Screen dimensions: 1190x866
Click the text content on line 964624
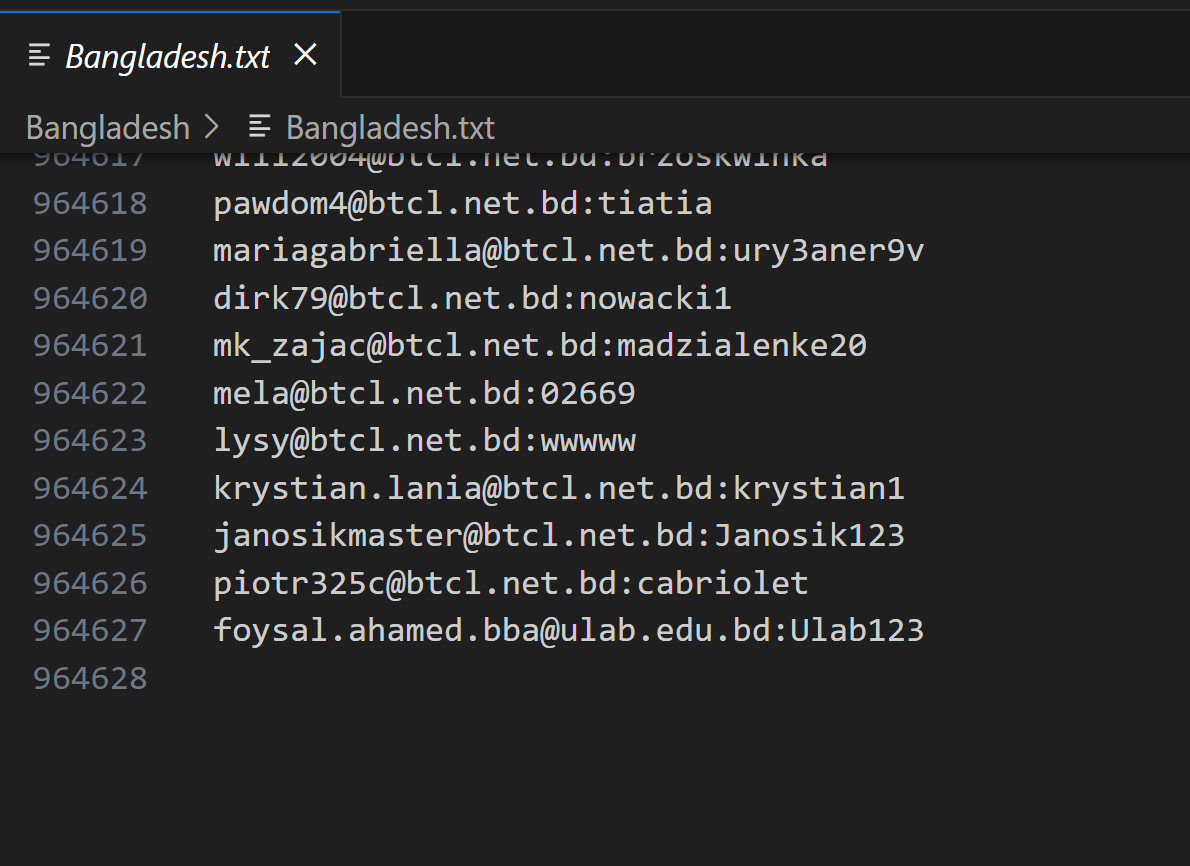[558, 488]
